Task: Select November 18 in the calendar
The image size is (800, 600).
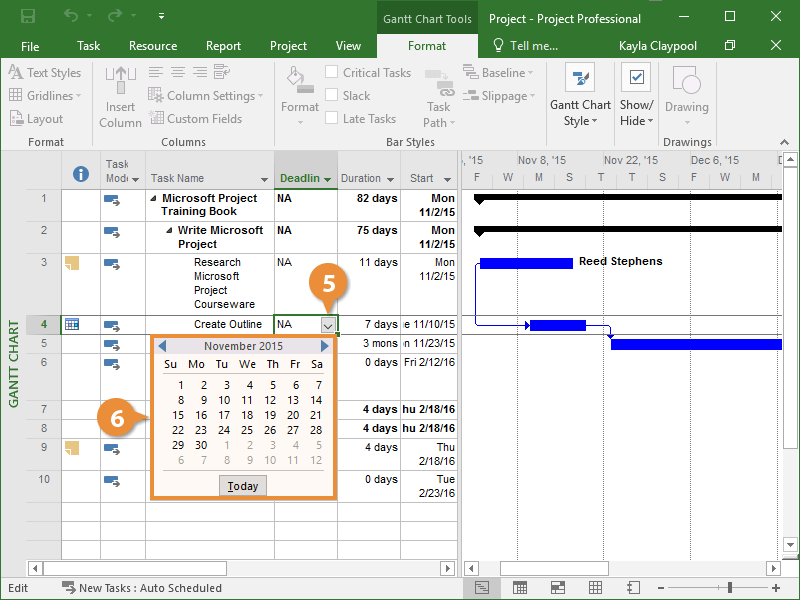Action: tap(247, 415)
